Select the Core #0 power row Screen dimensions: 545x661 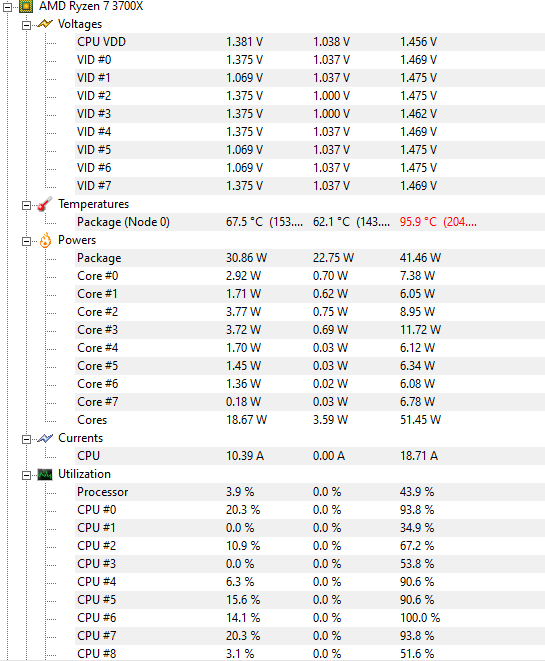309,276
